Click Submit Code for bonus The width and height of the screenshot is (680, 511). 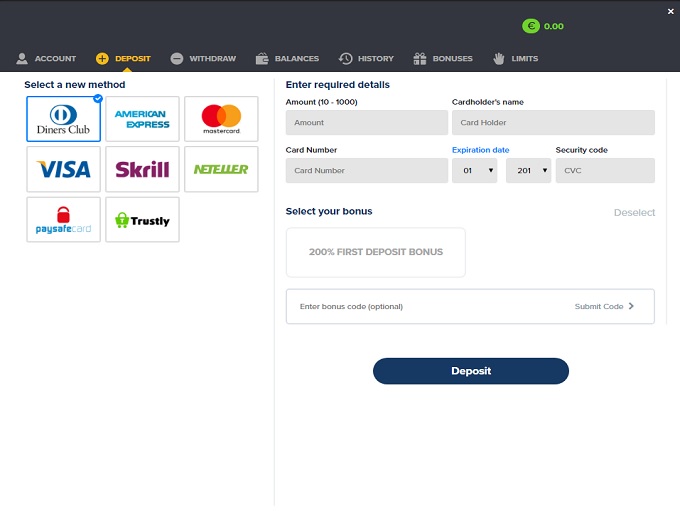coord(604,307)
